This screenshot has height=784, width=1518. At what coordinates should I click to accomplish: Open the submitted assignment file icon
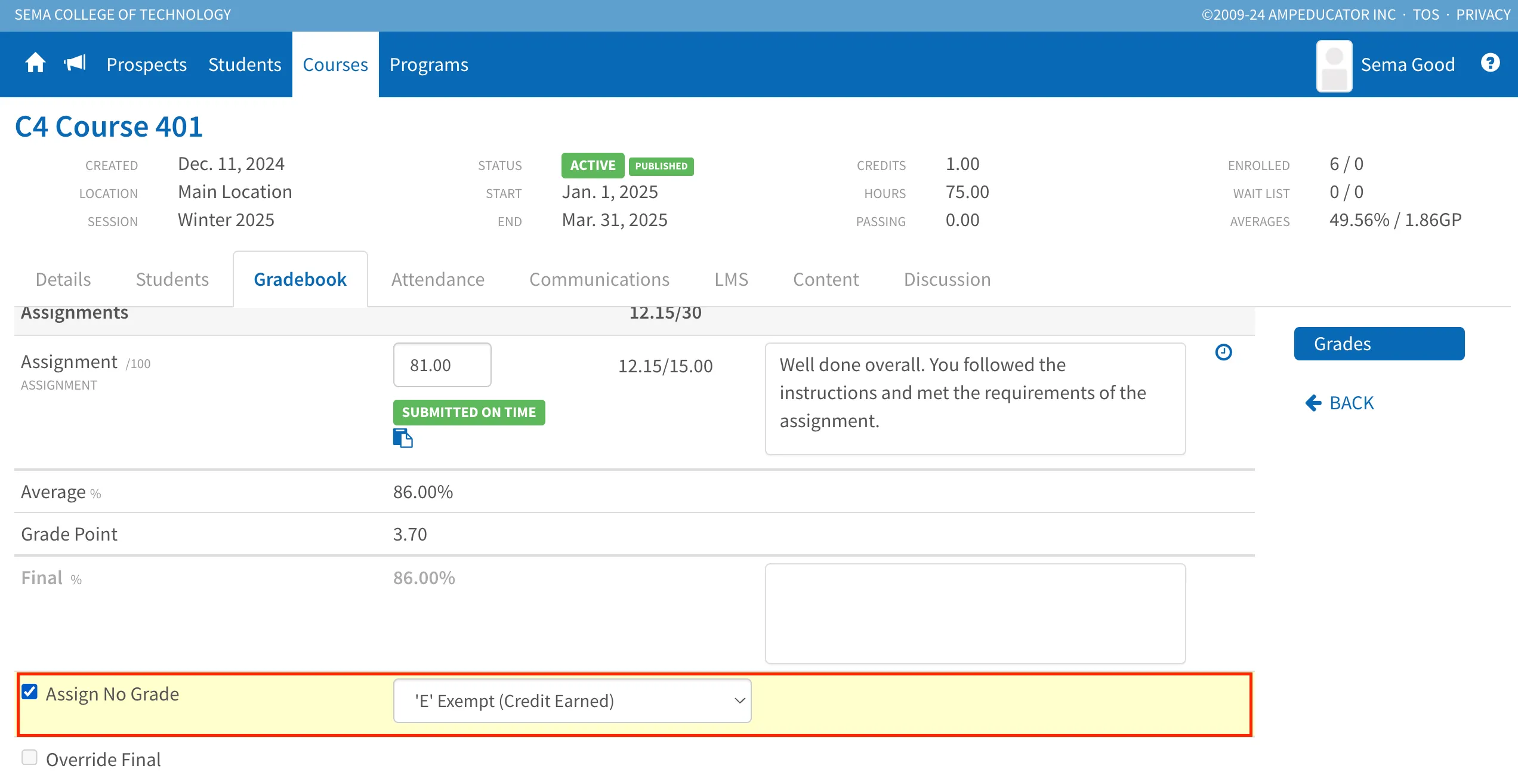point(403,438)
